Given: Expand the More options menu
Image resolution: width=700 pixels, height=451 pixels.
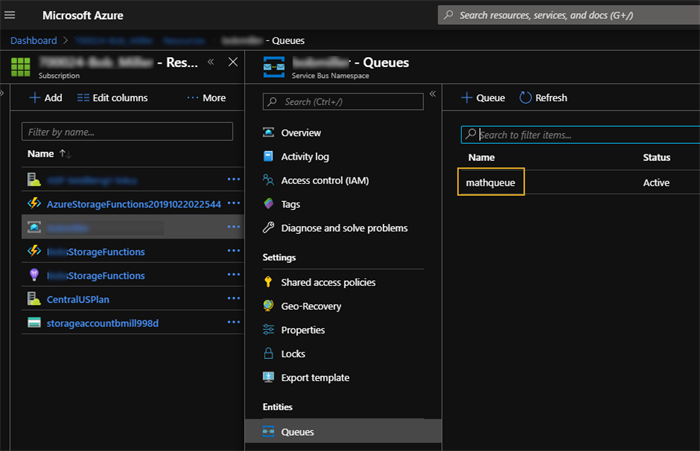Looking at the screenshot, I should pyautogui.click(x=206, y=98).
